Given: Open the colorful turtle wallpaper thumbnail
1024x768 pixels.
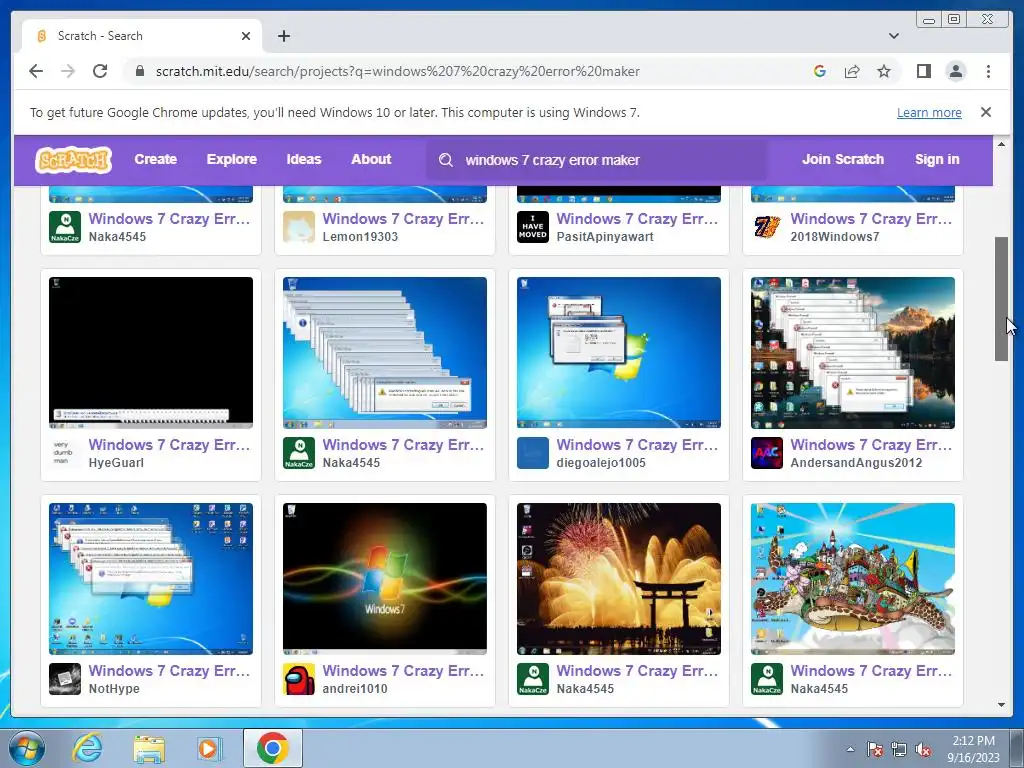Looking at the screenshot, I should [x=853, y=579].
